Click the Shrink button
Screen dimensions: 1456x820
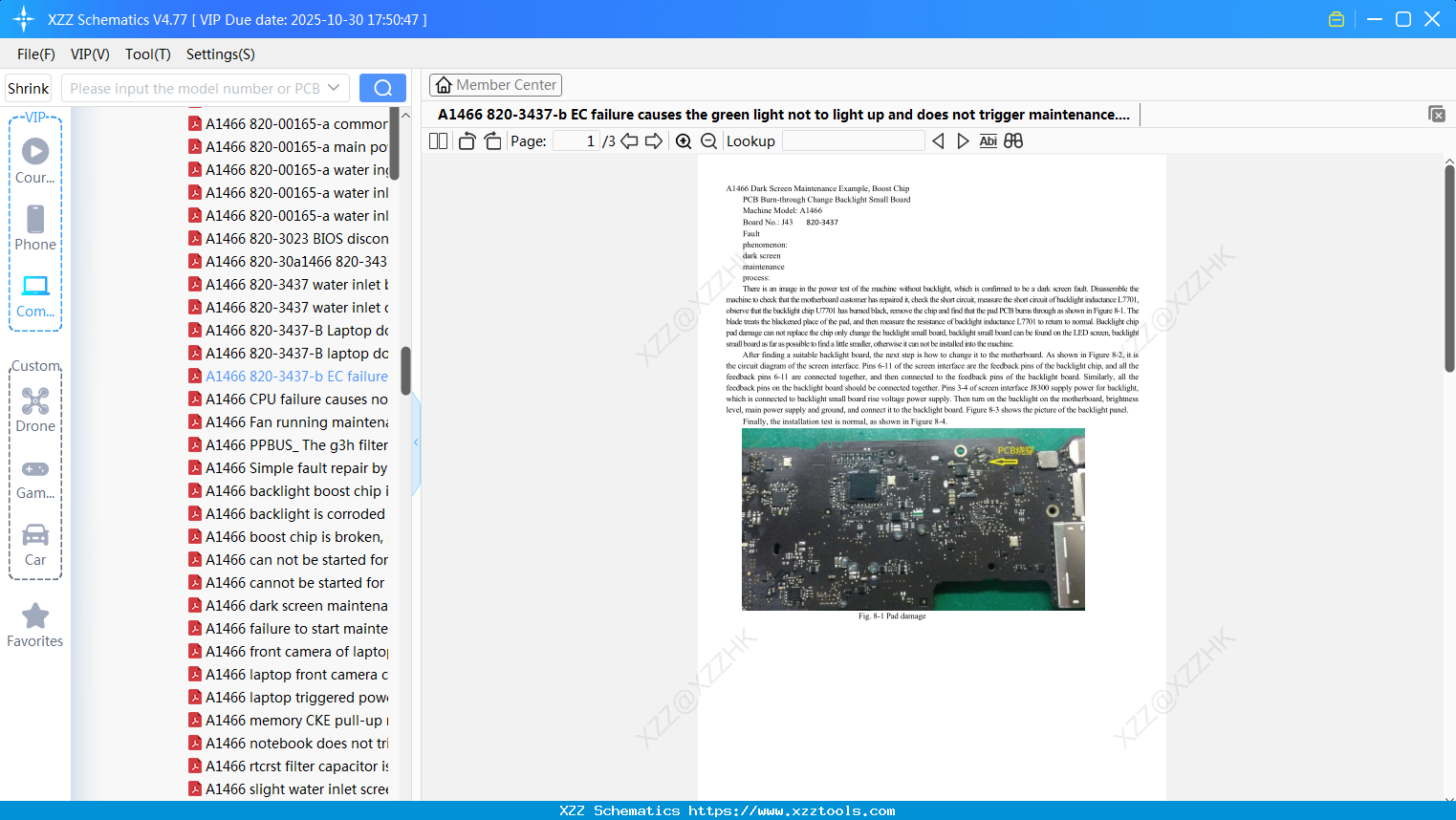28,88
